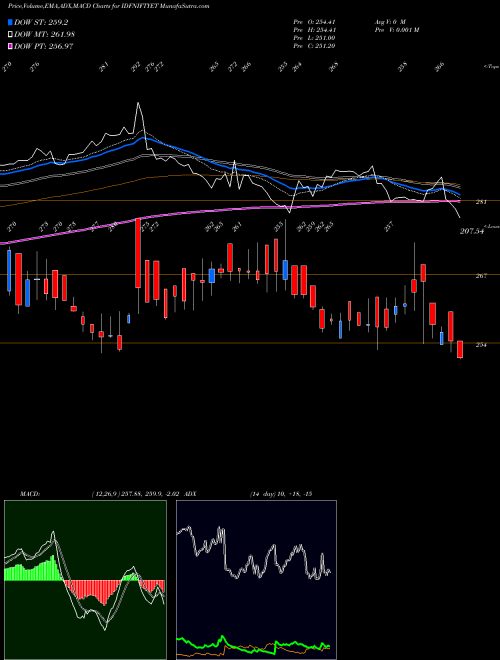Open the green MACD histogram chart panel
The image size is (500, 660).
tap(85, 580)
